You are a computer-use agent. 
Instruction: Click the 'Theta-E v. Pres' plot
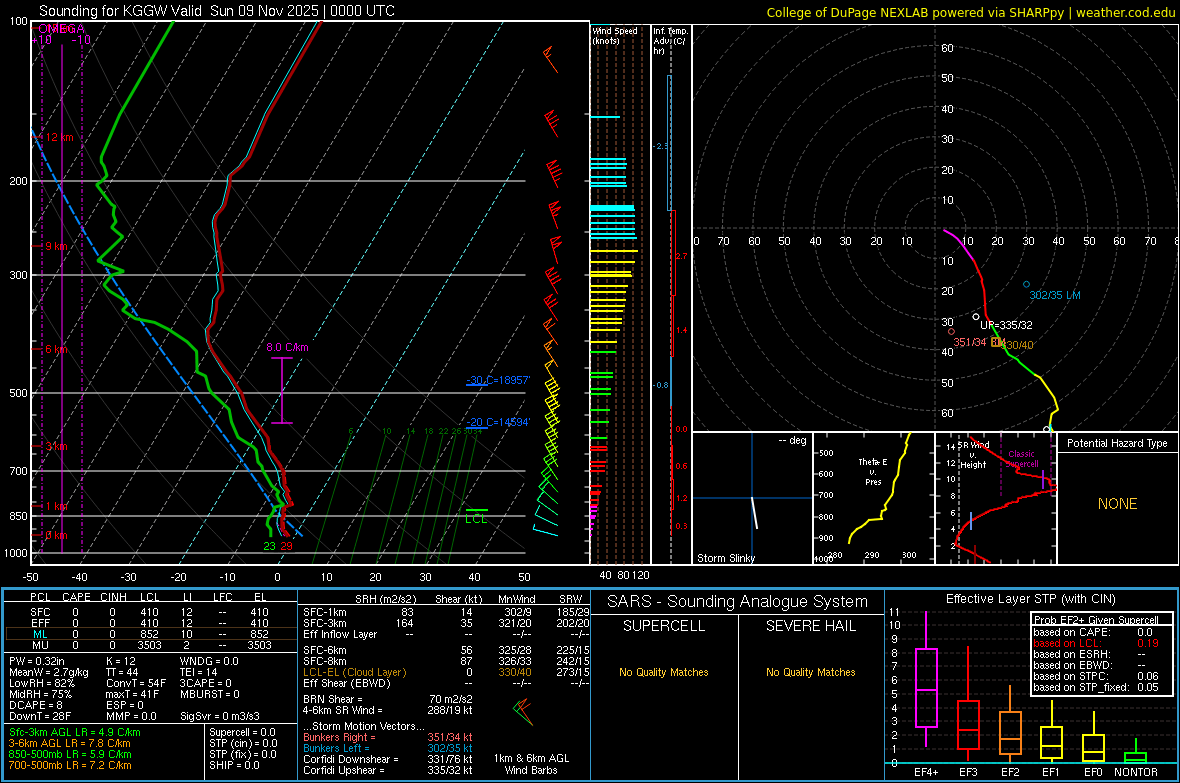[873, 498]
